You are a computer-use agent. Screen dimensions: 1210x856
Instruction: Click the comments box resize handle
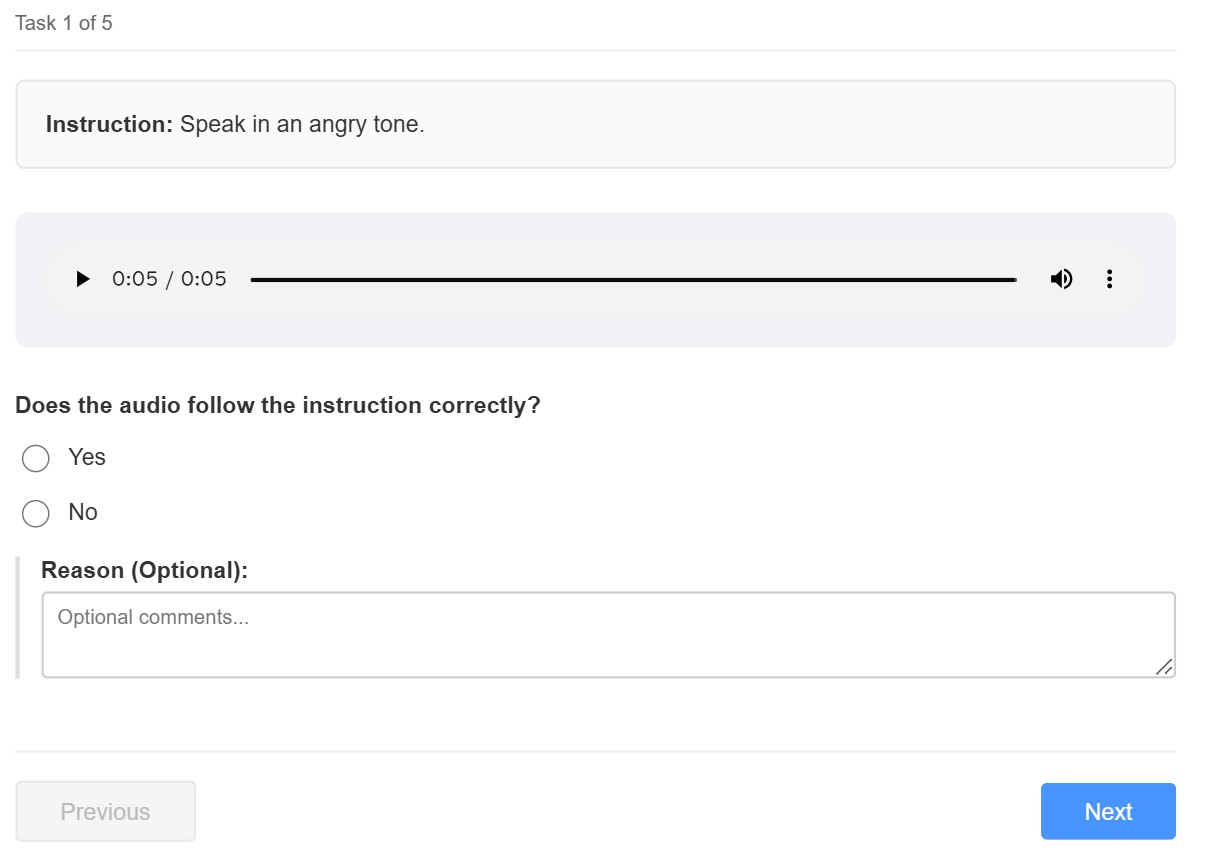click(1163, 667)
